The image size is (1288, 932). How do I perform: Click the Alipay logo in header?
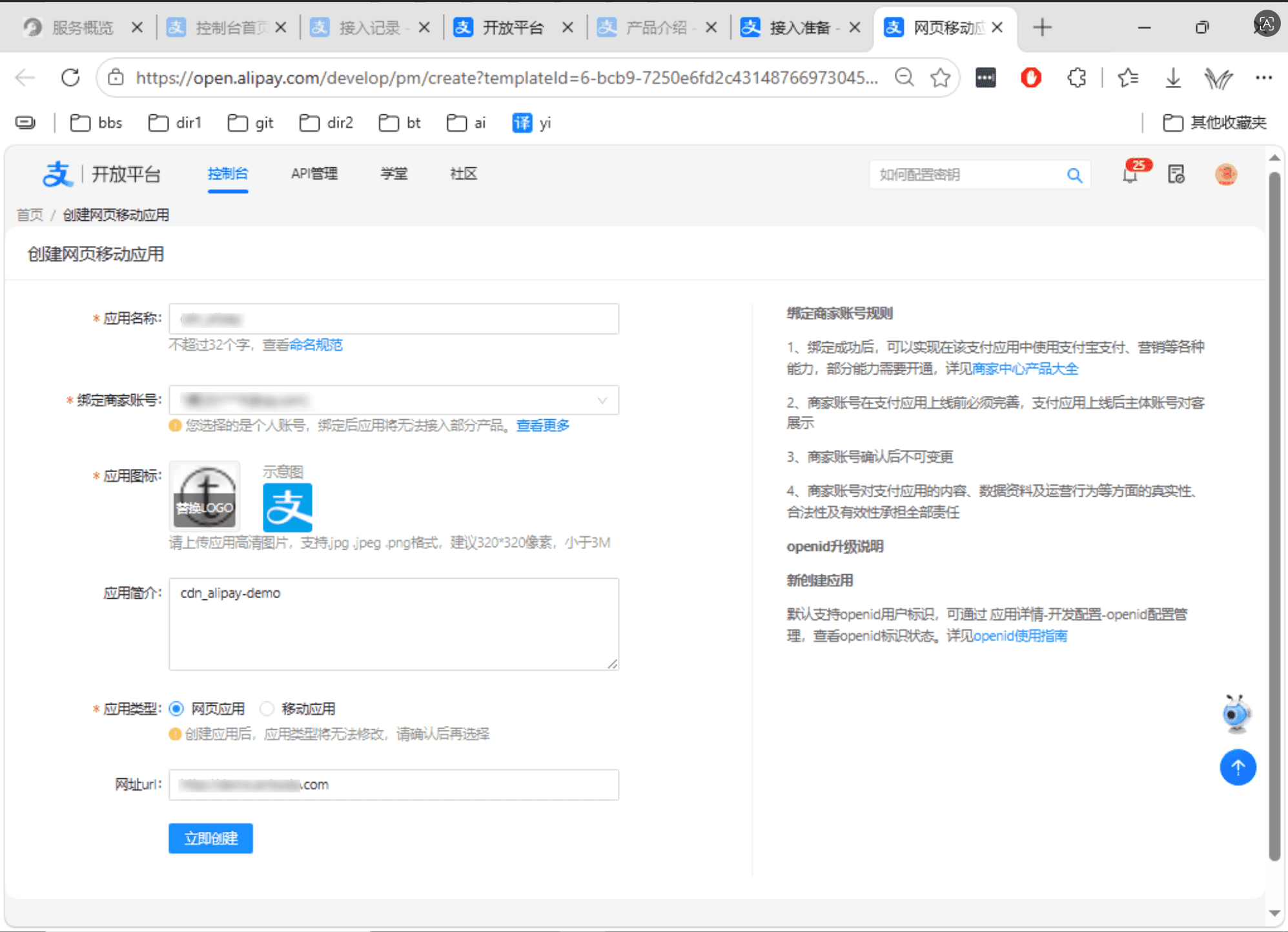pos(57,174)
